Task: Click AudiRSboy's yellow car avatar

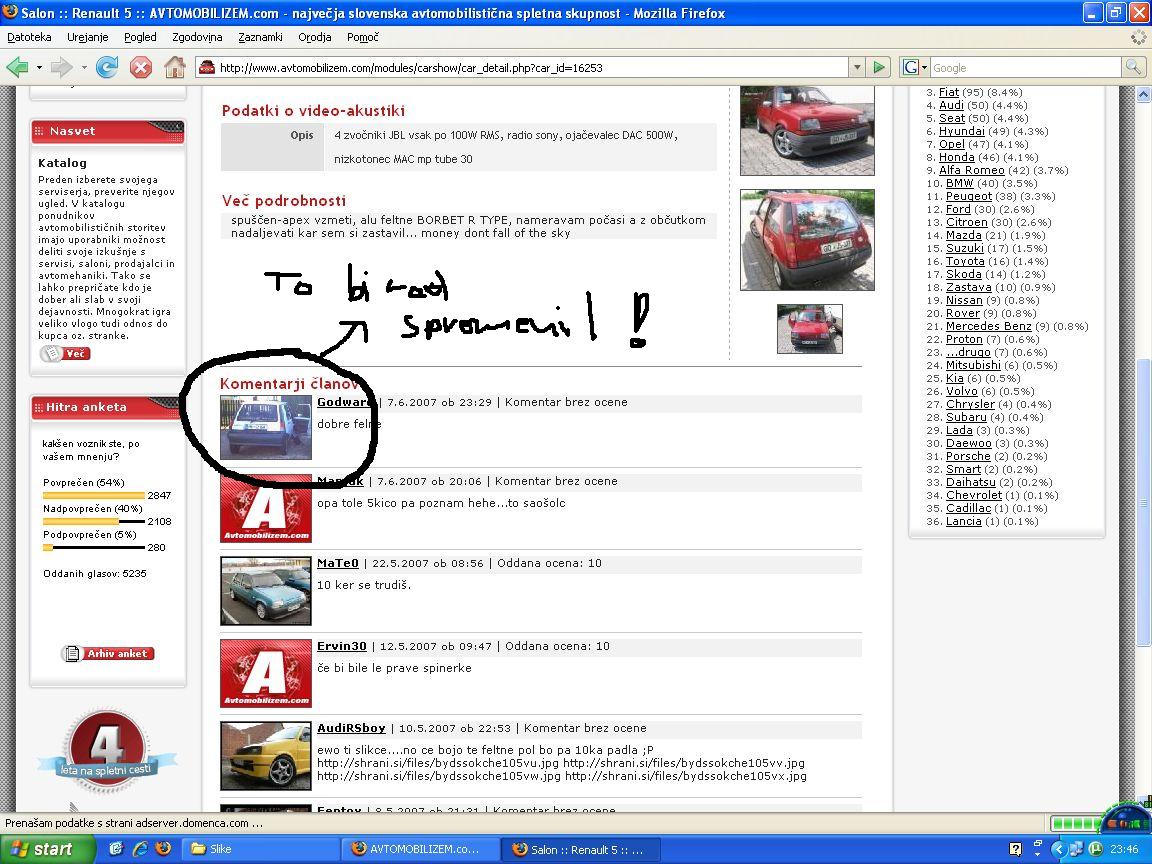Action: pyautogui.click(x=266, y=756)
